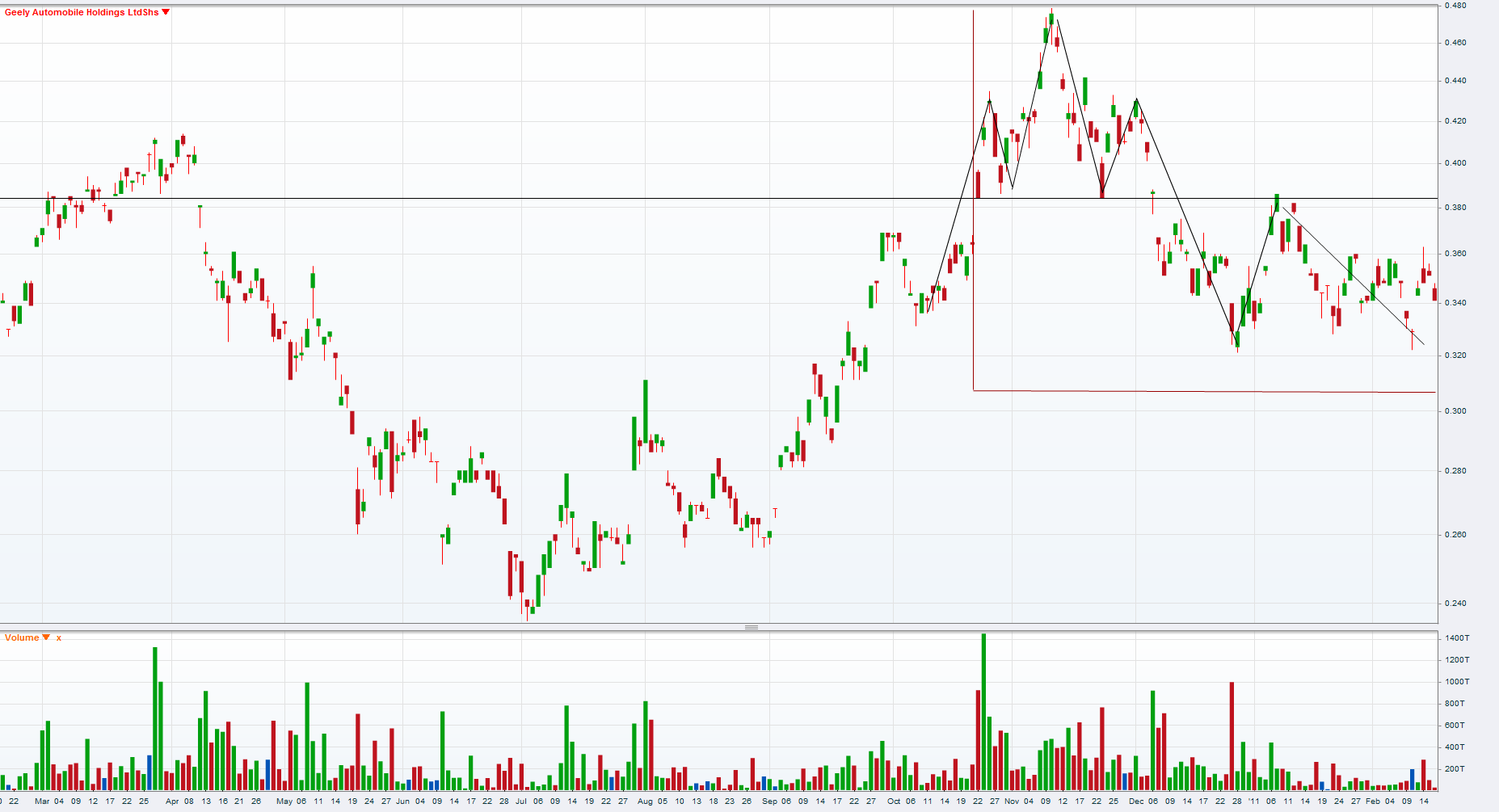
Task: Click the 200T volume axis label
Action: (x=1455, y=769)
